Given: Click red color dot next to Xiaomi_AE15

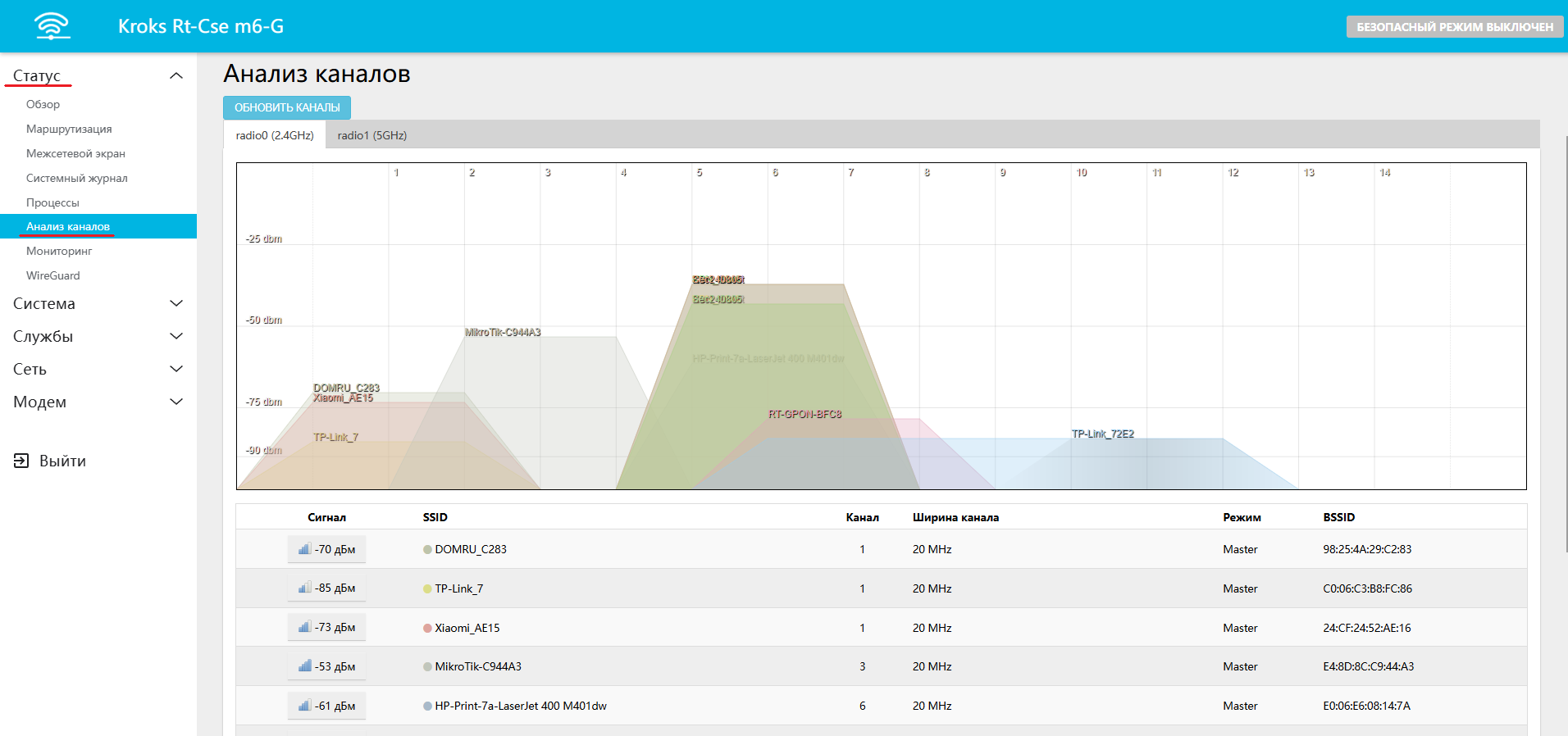Looking at the screenshot, I should click(427, 629).
